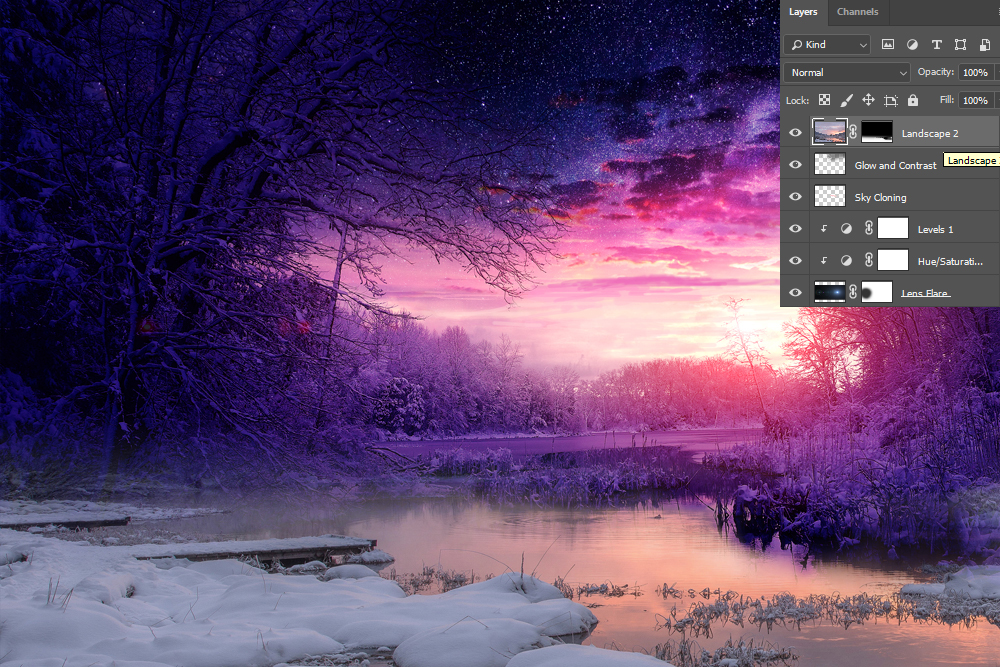Click the lock position move icon
This screenshot has height=667, width=1000.
pyautogui.click(x=868, y=100)
